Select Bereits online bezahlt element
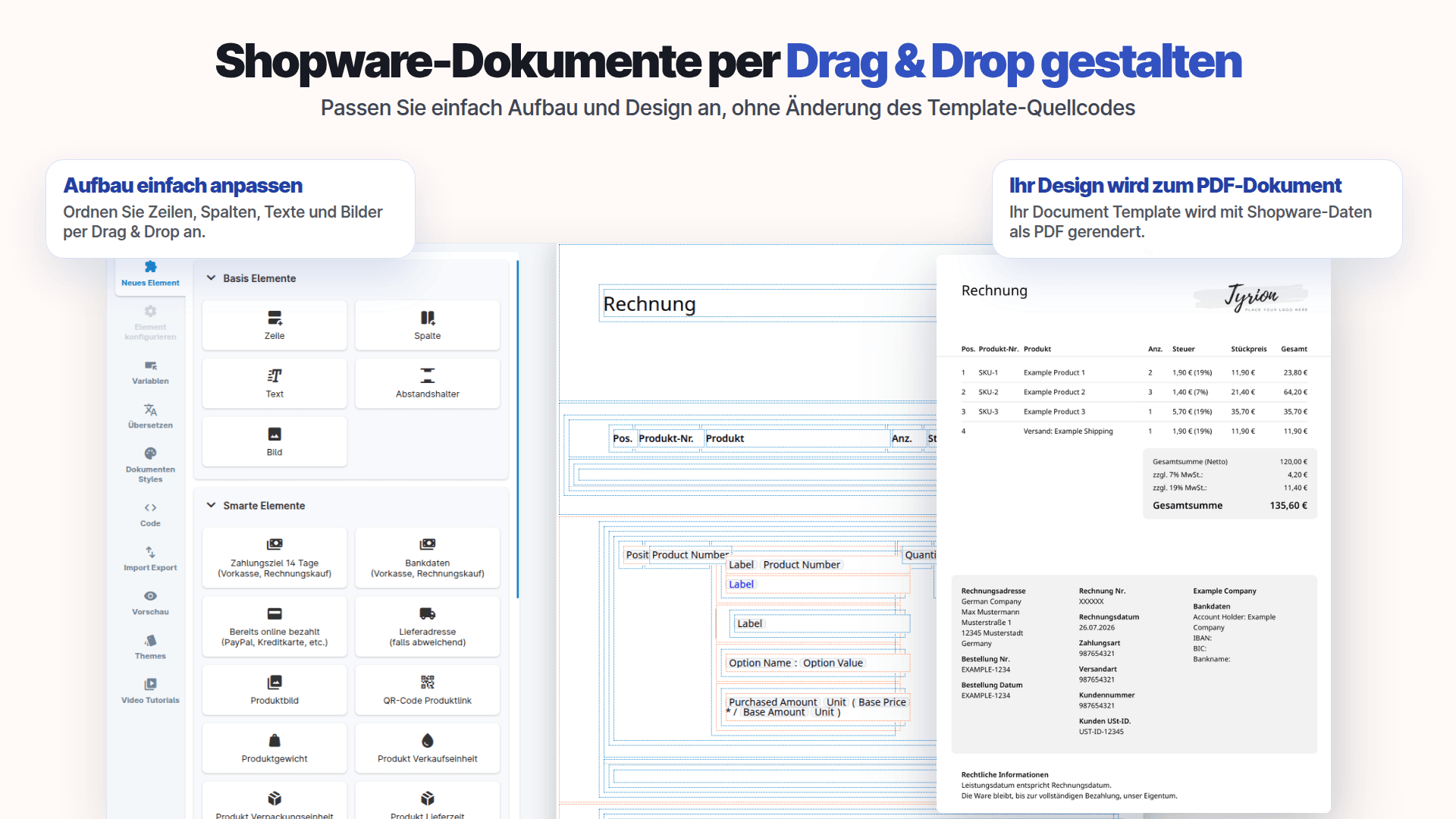The width and height of the screenshot is (1456, 819). [275, 626]
